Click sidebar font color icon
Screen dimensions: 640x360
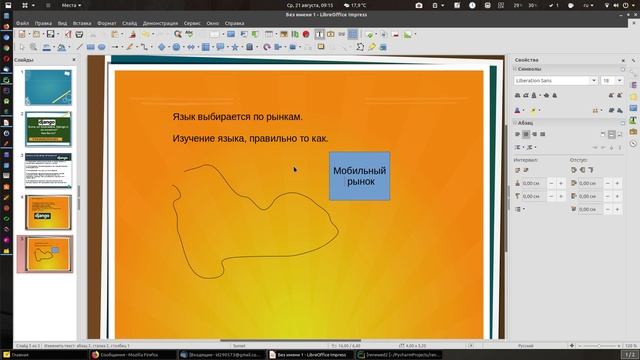pos(517,110)
